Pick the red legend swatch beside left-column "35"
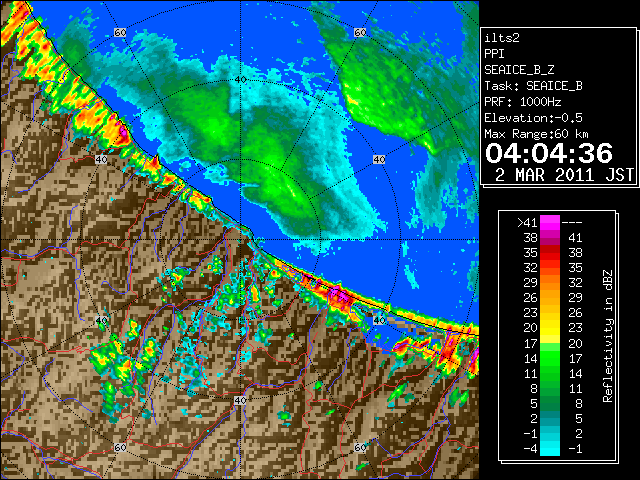The image size is (640, 480). (550, 253)
